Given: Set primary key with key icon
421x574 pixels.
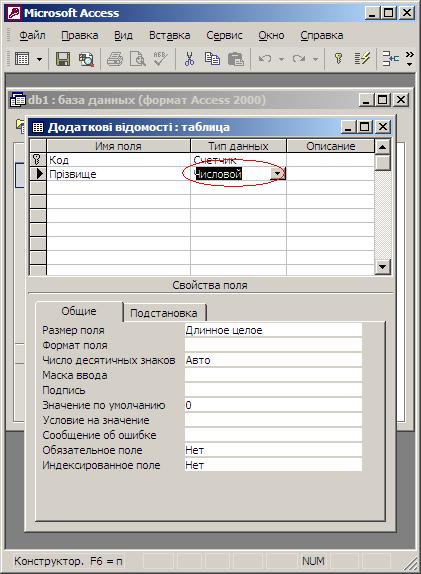Looking at the screenshot, I should [x=338, y=59].
